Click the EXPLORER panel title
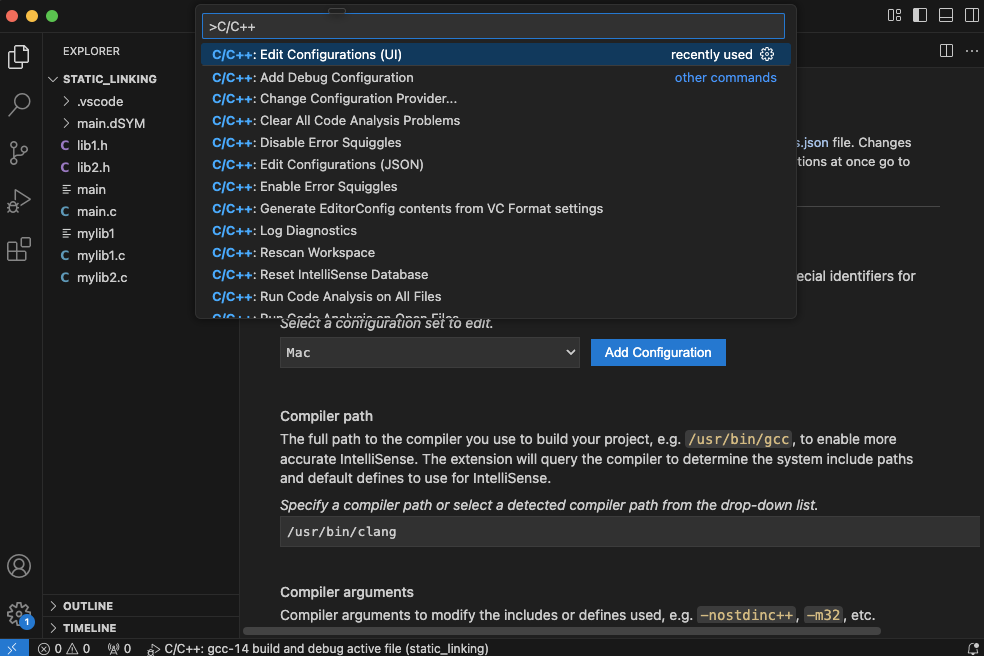Image resolution: width=984 pixels, height=656 pixels. (91, 51)
